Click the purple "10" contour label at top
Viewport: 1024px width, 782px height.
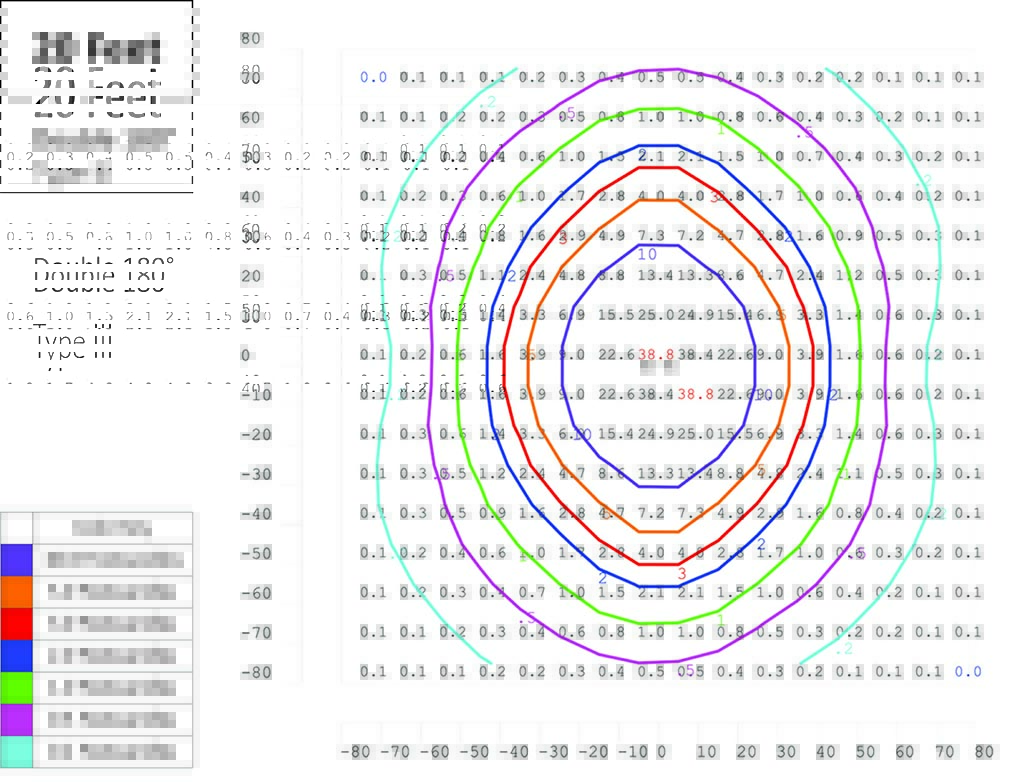click(647, 255)
